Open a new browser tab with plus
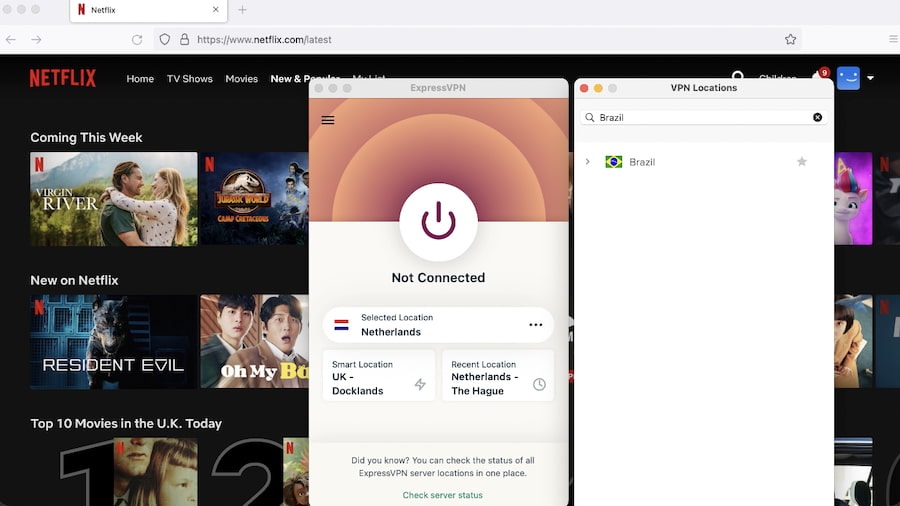The image size is (900, 506). click(x=242, y=10)
